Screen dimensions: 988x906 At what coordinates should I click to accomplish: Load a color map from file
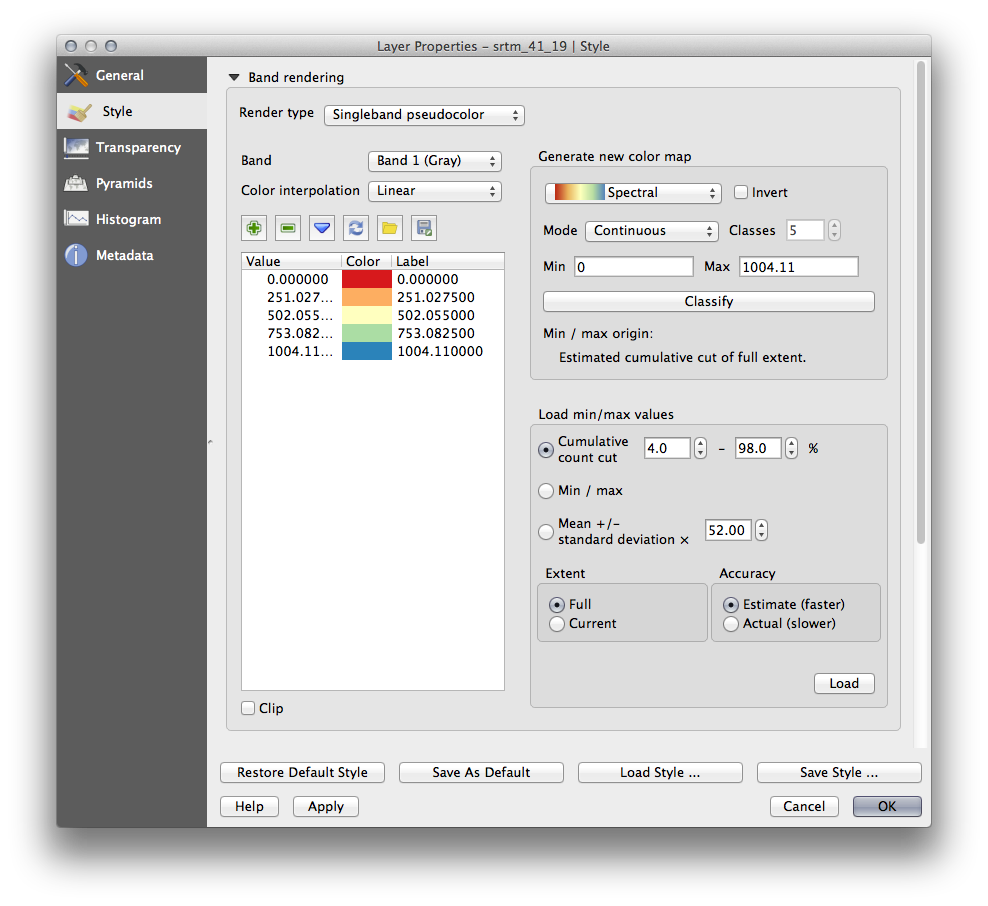pos(389,228)
